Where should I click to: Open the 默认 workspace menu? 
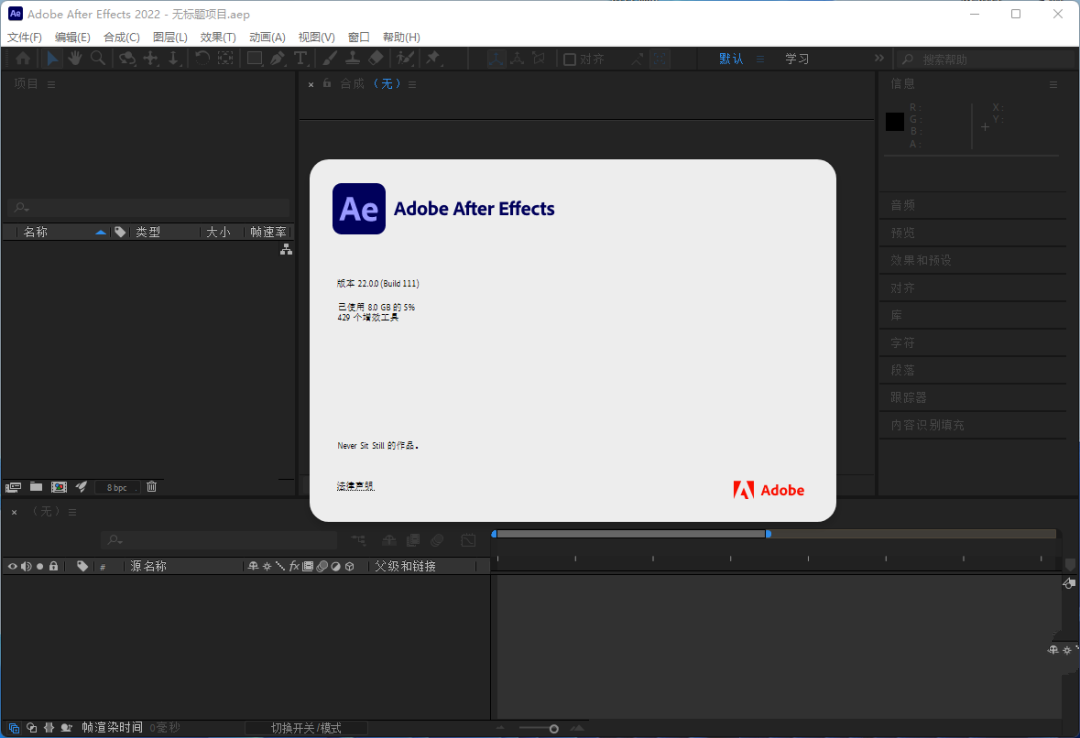(x=760, y=59)
